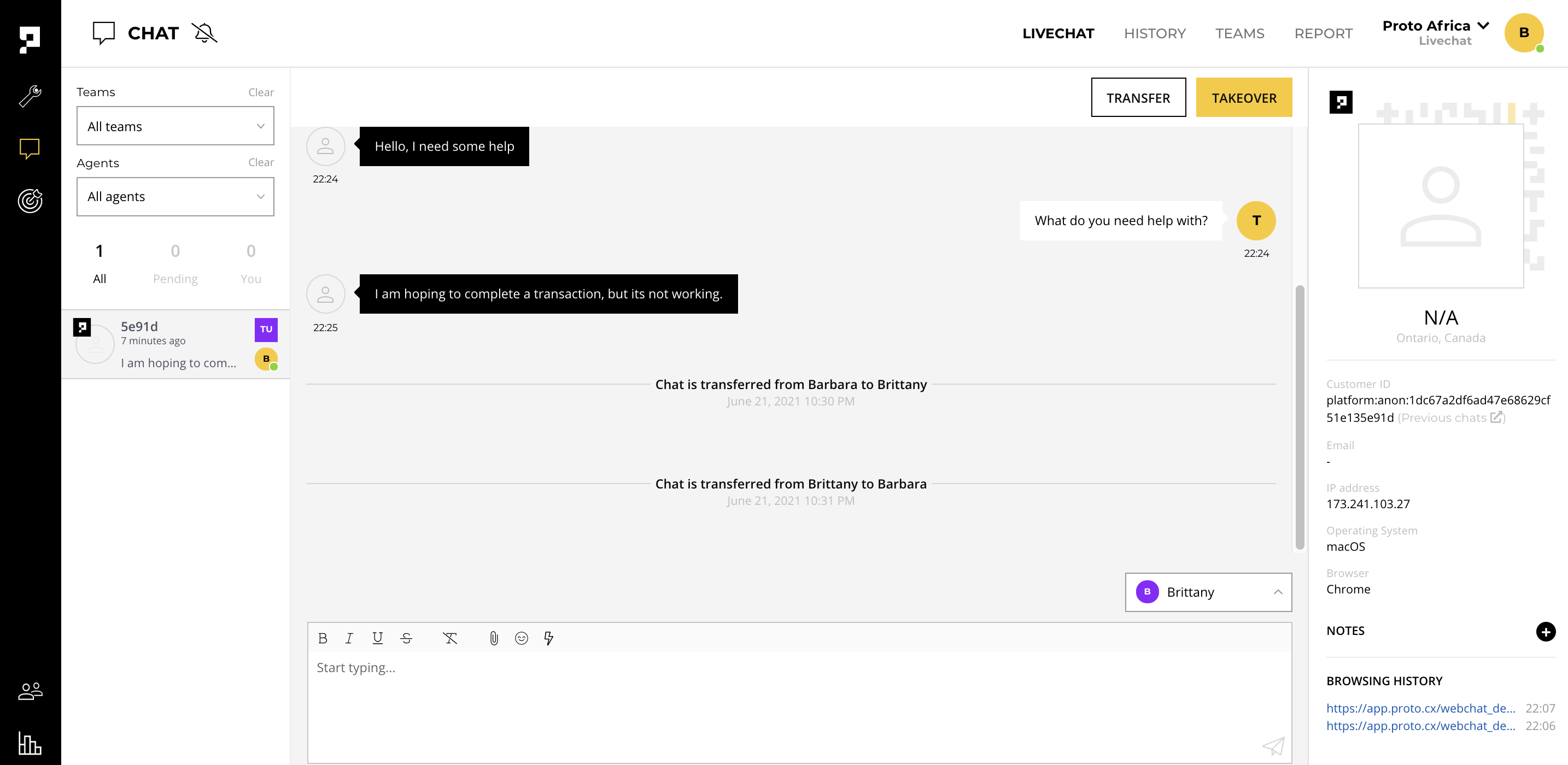
Task: Open the wrench tools section in the sidebar
Action: (x=29, y=96)
